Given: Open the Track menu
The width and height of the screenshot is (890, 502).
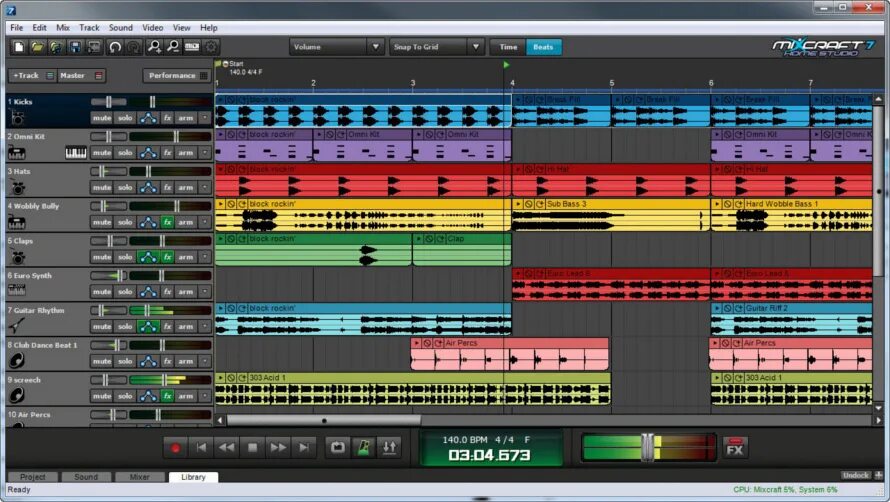Looking at the screenshot, I should pos(89,27).
